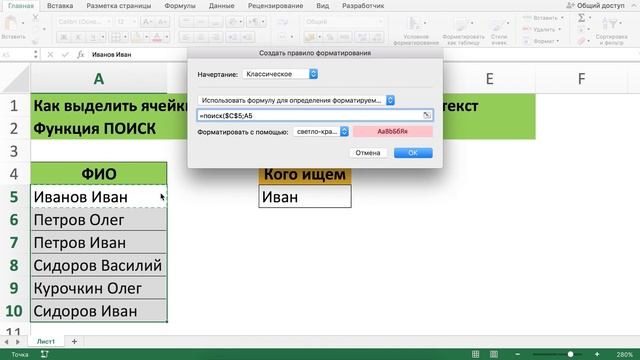Click the red Font color icon
The height and width of the screenshot is (360, 640).
click(157, 37)
